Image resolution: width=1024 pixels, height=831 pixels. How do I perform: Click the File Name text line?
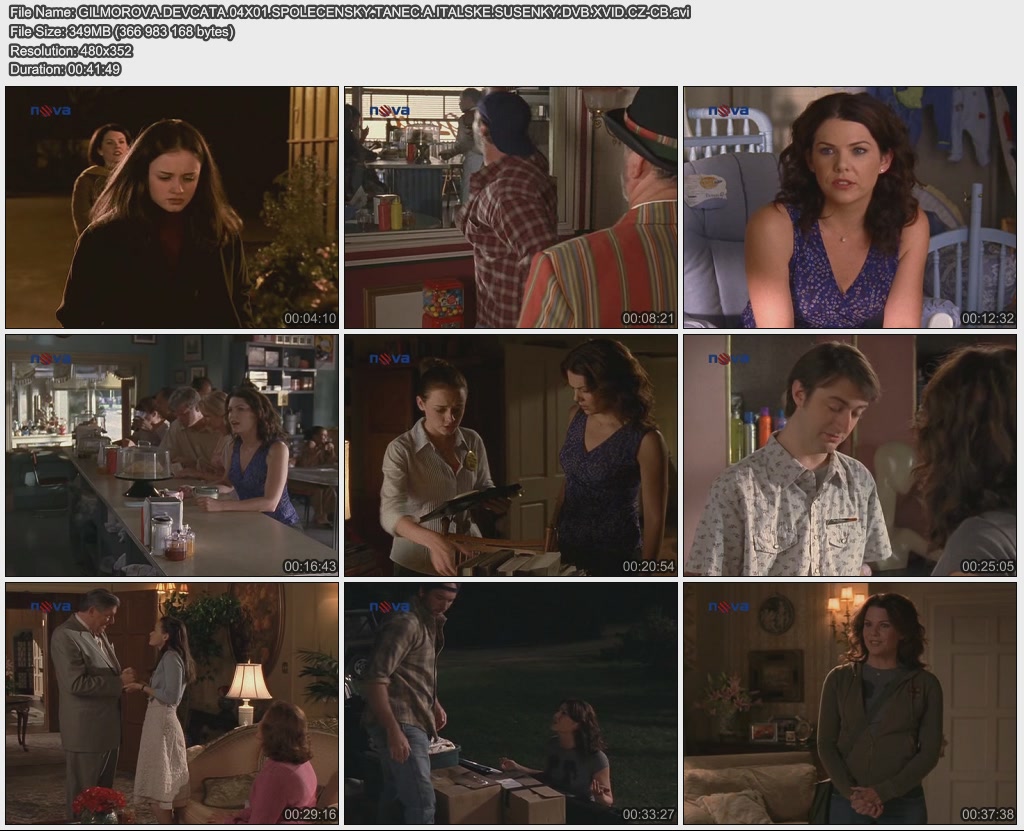pos(349,12)
